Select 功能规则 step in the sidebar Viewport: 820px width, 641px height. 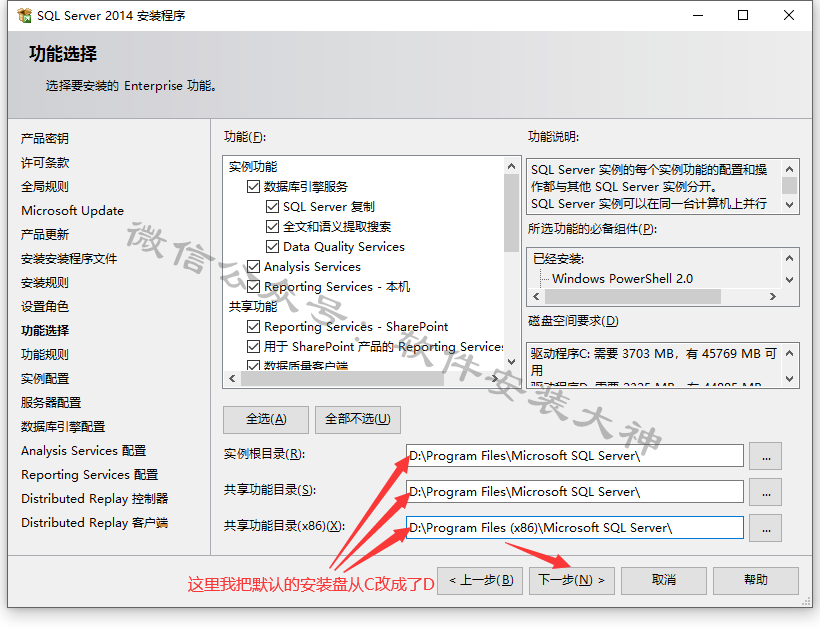click(45, 354)
